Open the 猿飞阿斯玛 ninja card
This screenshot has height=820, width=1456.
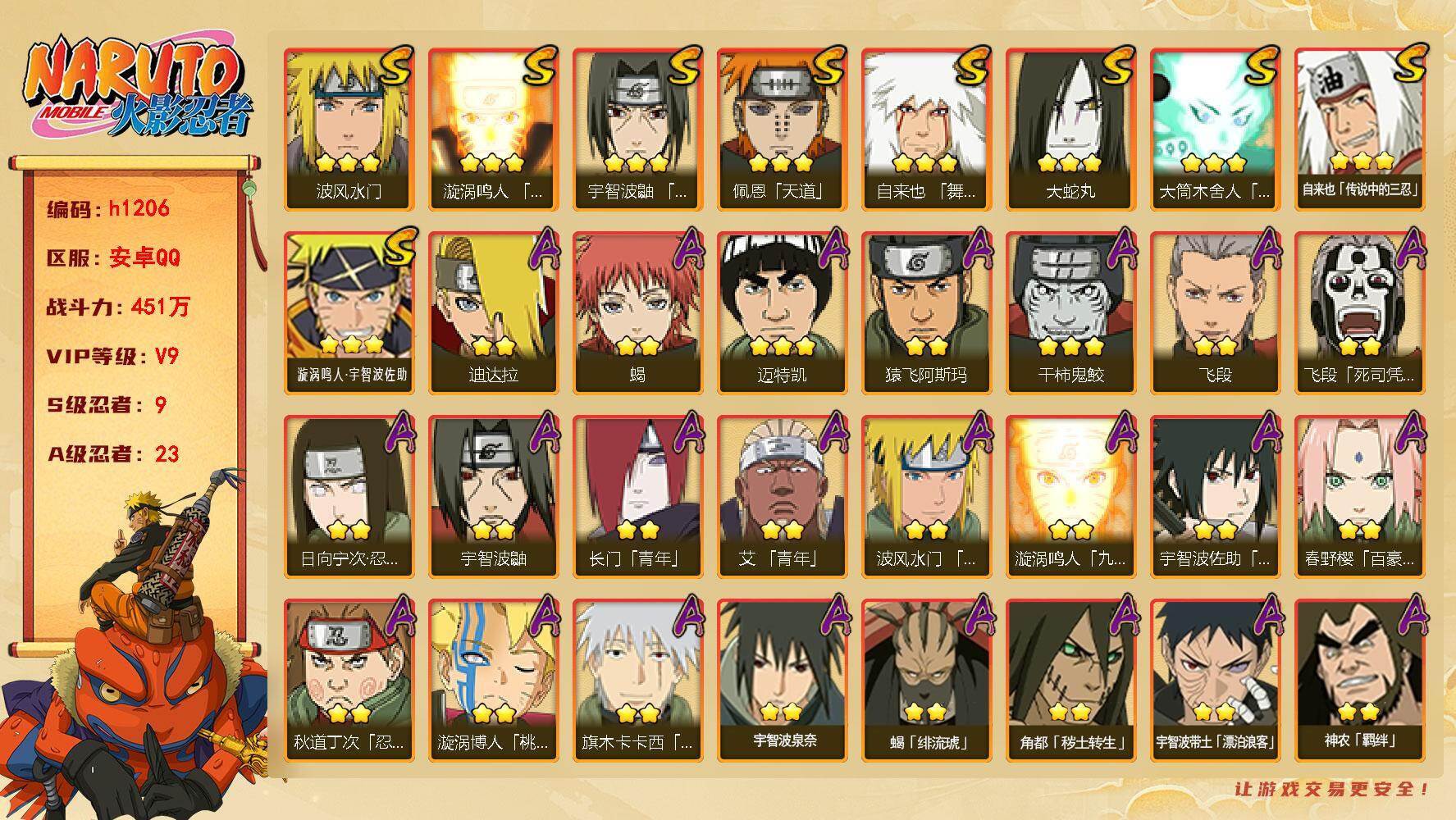coord(927,313)
